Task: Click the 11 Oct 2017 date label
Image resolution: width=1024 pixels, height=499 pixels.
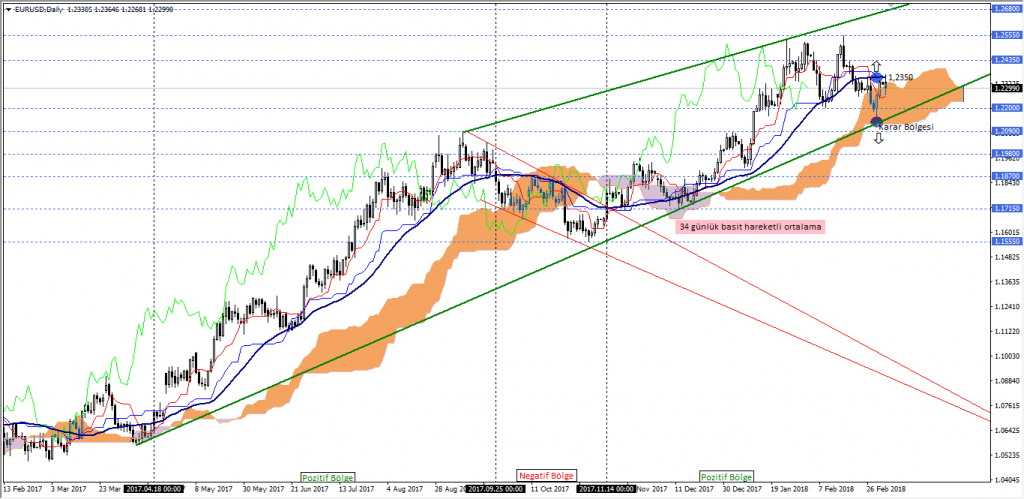Action: pyautogui.click(x=549, y=489)
